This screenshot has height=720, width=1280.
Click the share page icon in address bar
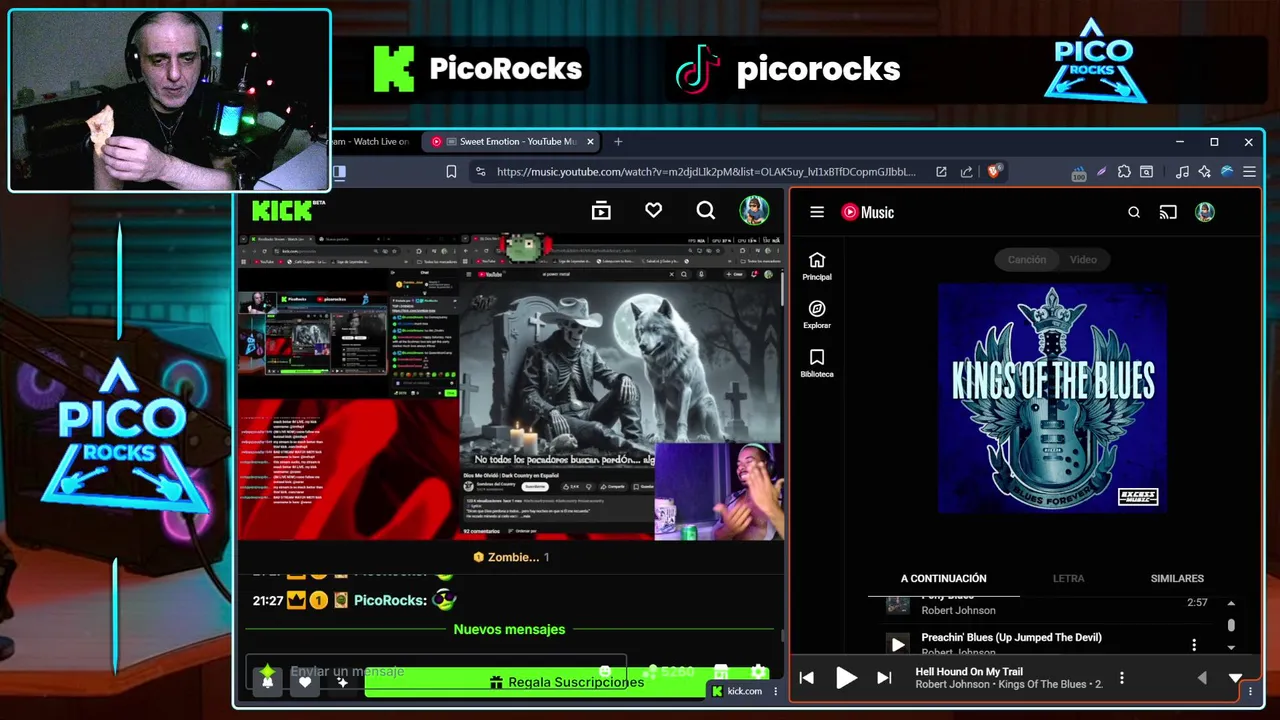click(x=966, y=172)
